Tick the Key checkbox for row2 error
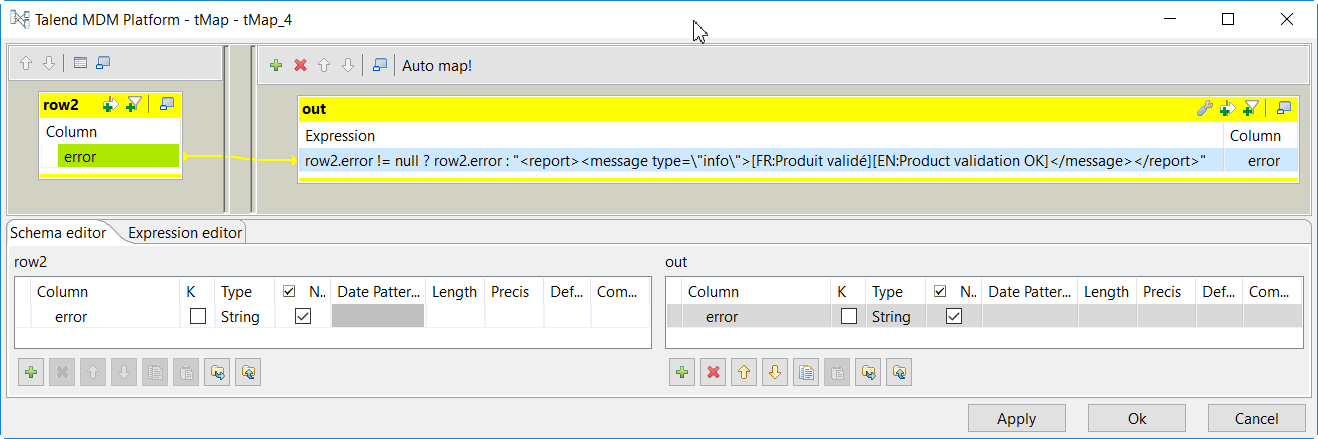This screenshot has height=439, width=1318. point(198,316)
